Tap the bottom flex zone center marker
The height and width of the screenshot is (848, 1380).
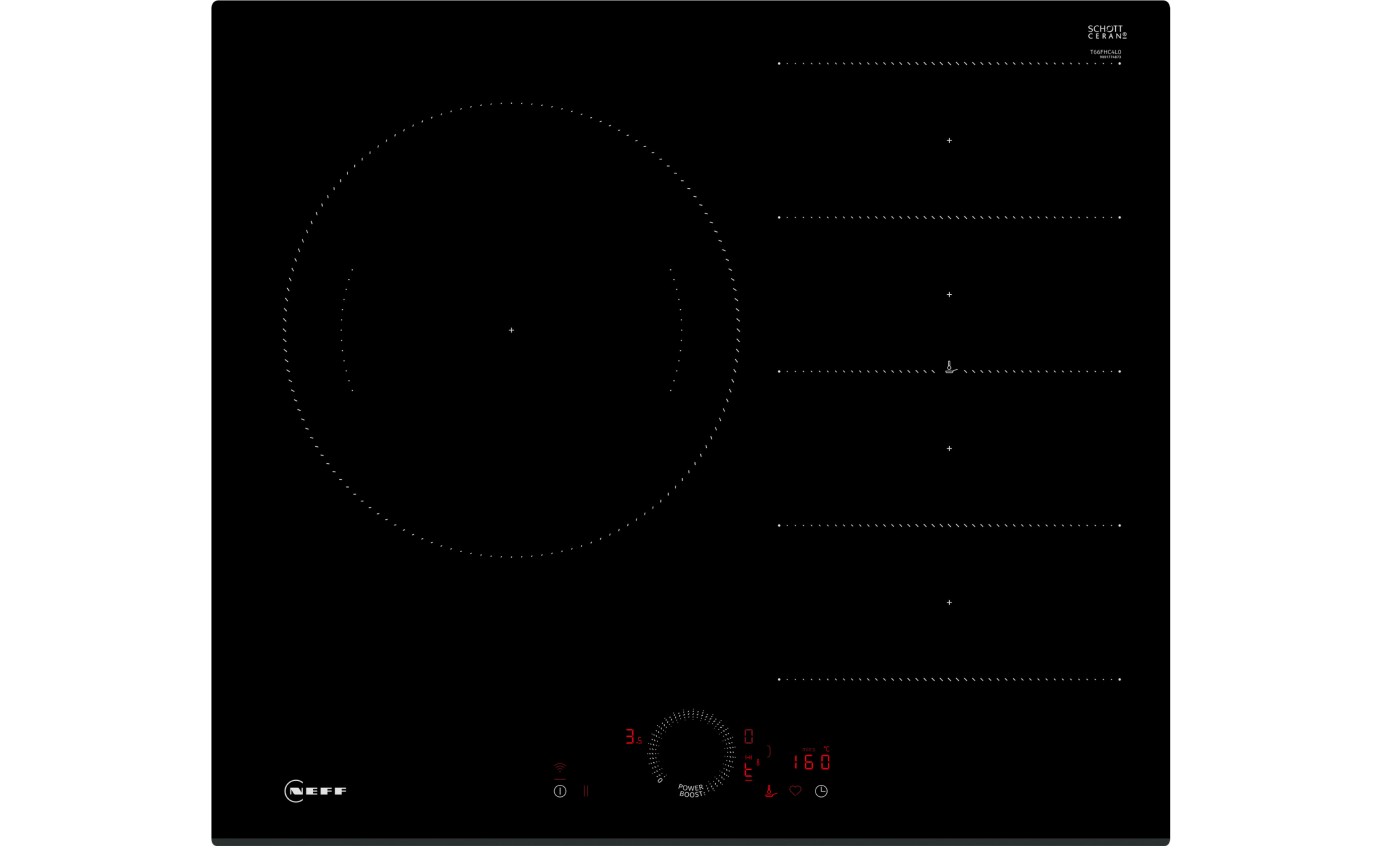pyautogui.click(x=948, y=602)
